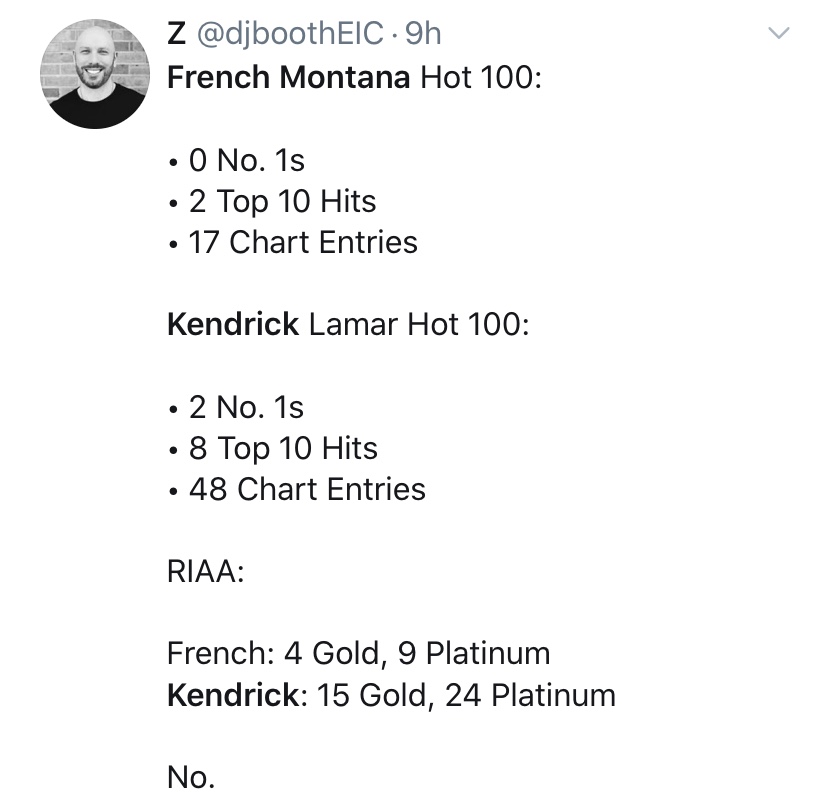Viewport: 828px width, 804px height.
Task: Click the 'RIAA:' heading text
Action: (x=206, y=571)
